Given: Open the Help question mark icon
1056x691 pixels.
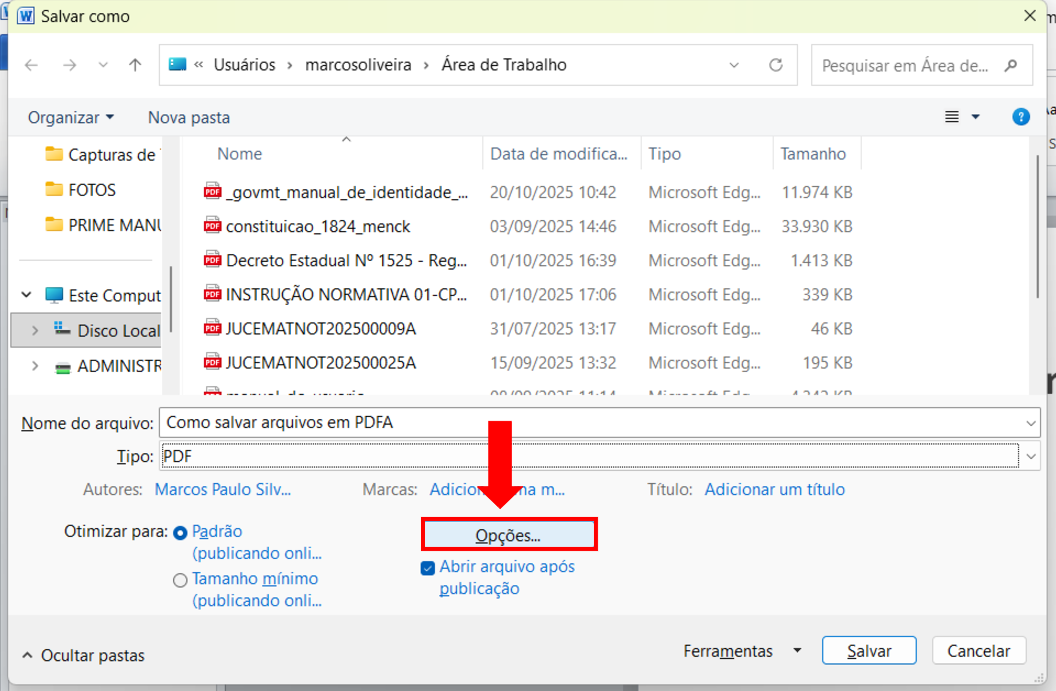Looking at the screenshot, I should click(x=1020, y=117).
